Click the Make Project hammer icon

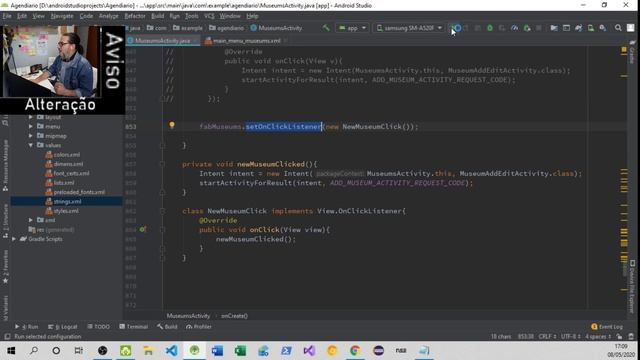click(x=326, y=28)
